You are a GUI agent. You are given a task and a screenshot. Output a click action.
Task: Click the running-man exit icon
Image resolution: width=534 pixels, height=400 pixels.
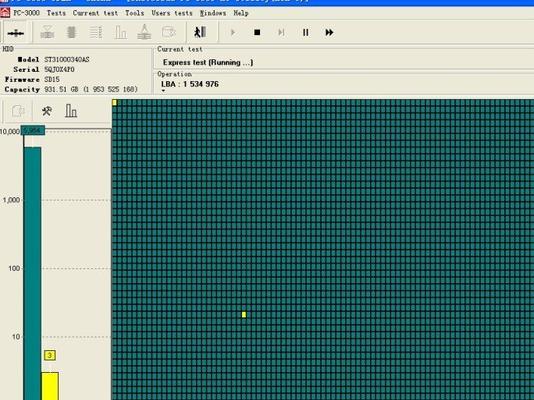click(200, 32)
